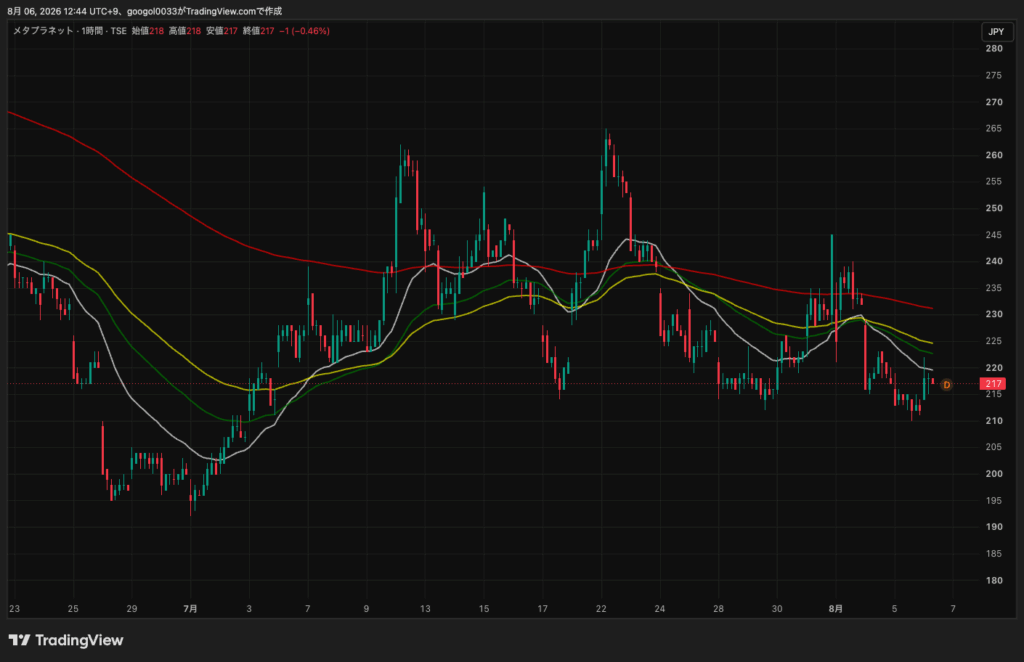Click the 225 price axis label

(994, 341)
